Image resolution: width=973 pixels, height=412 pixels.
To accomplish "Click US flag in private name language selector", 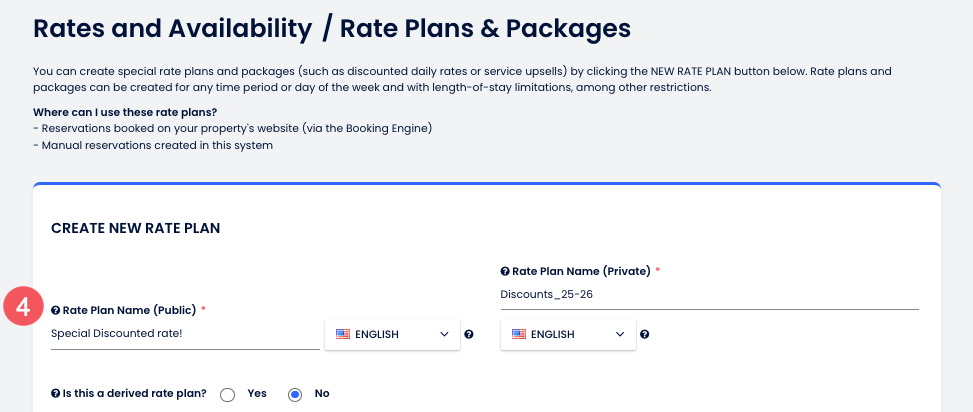I will click(519, 334).
